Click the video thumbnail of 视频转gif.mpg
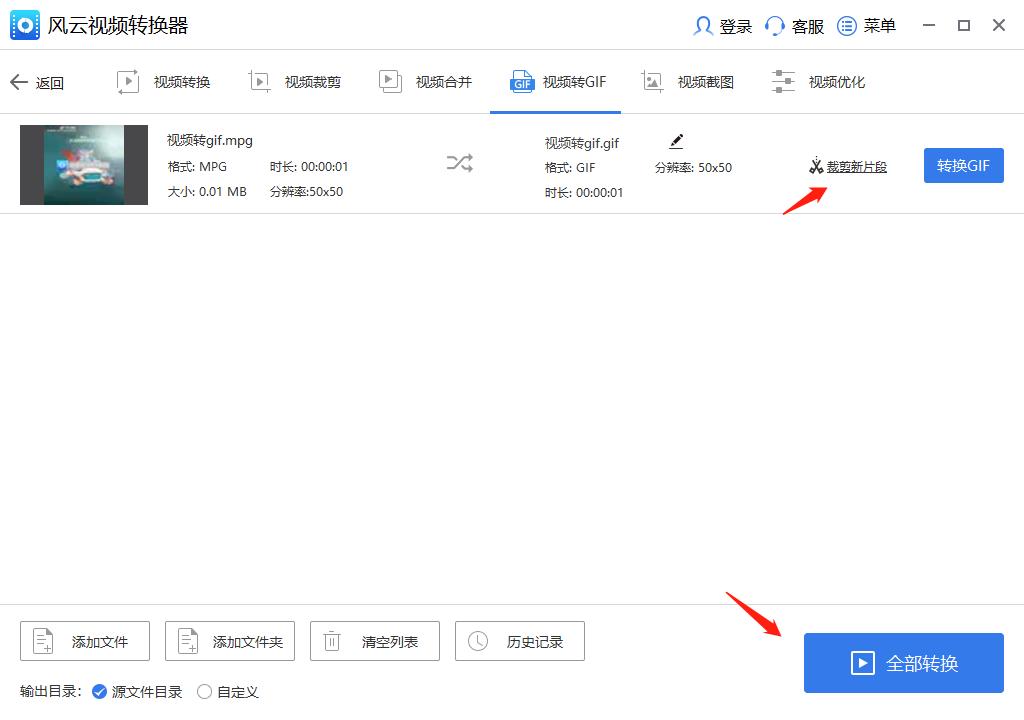 [84, 164]
